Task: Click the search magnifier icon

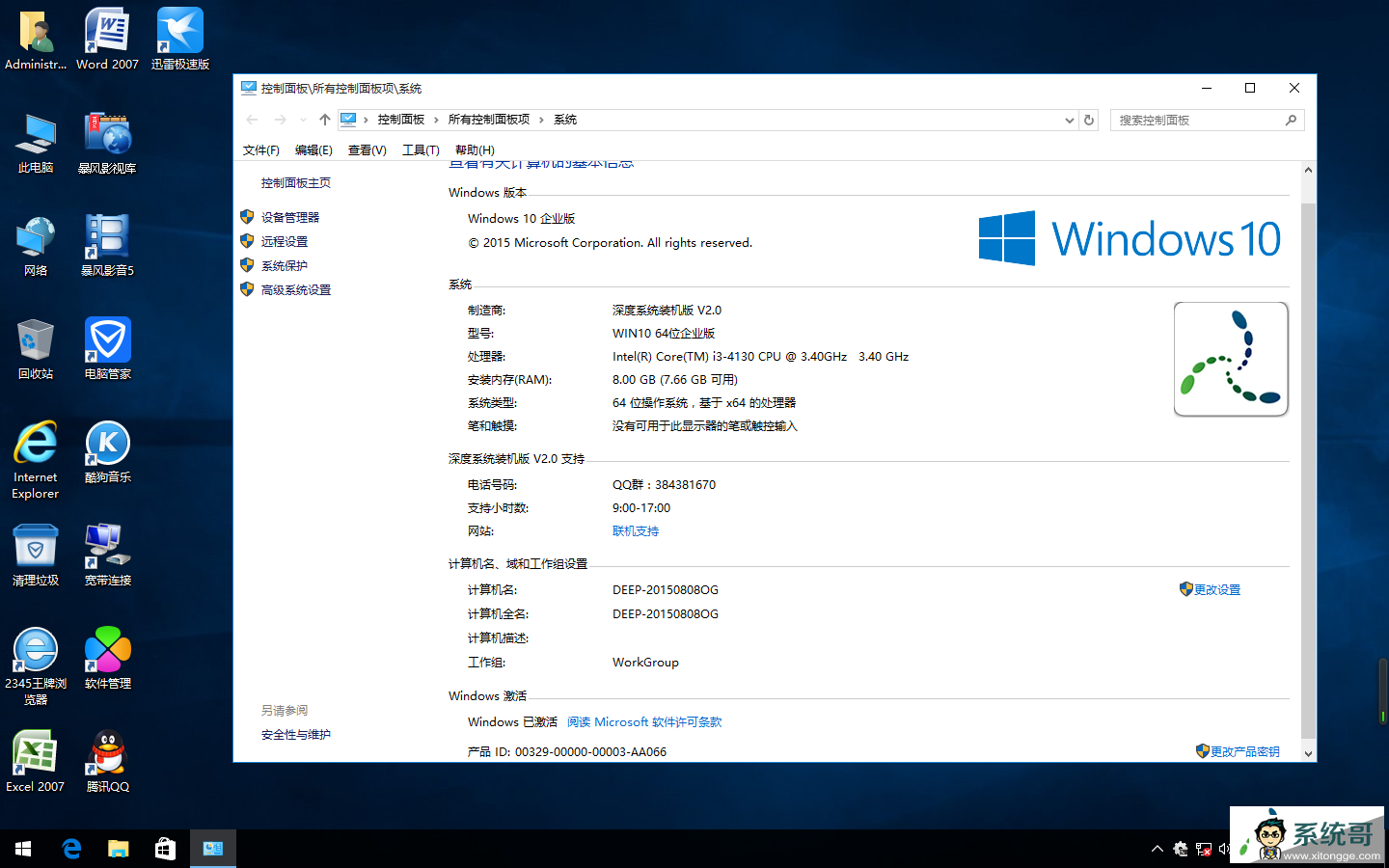Action: pyautogui.click(x=1291, y=121)
